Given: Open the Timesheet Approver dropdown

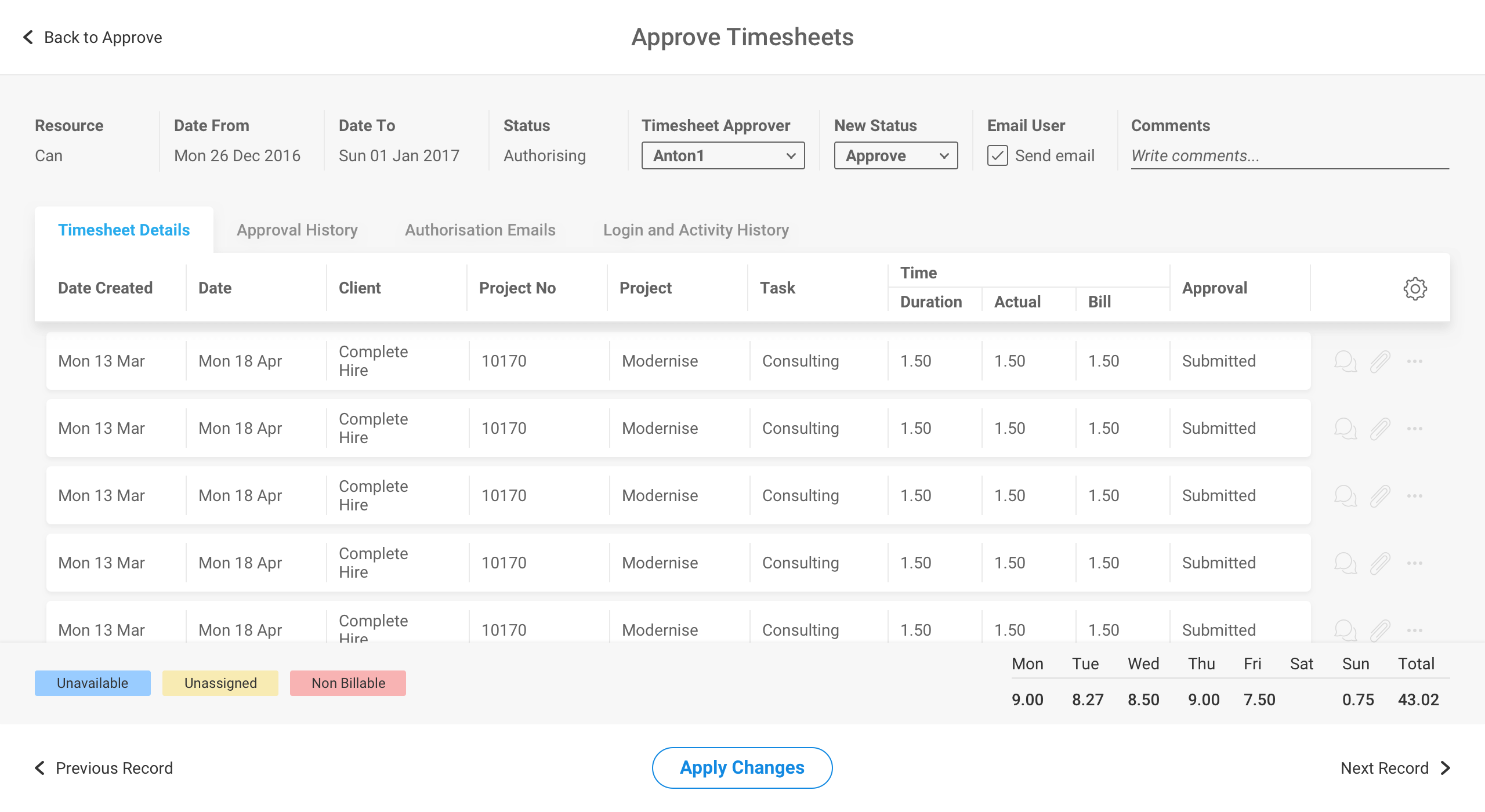Looking at the screenshot, I should tap(723, 155).
